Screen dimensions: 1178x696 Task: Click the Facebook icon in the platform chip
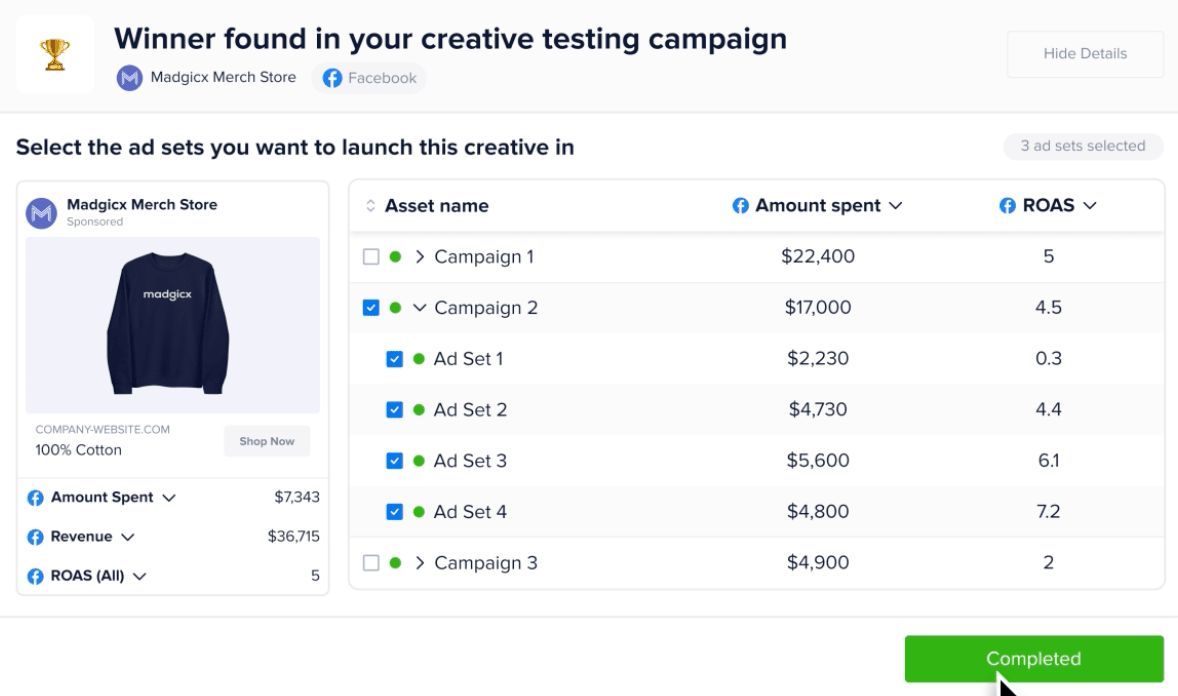point(332,78)
